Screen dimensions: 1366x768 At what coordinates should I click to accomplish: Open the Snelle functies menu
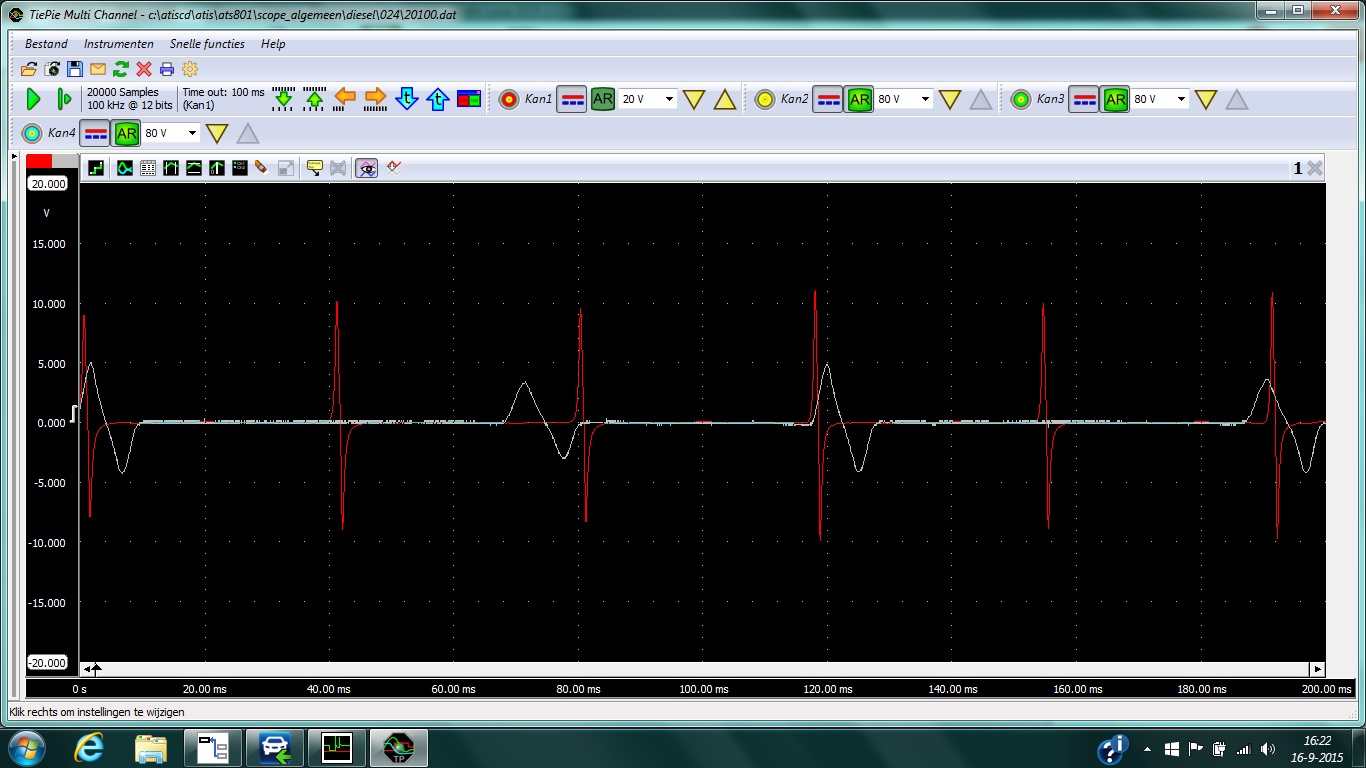click(205, 44)
